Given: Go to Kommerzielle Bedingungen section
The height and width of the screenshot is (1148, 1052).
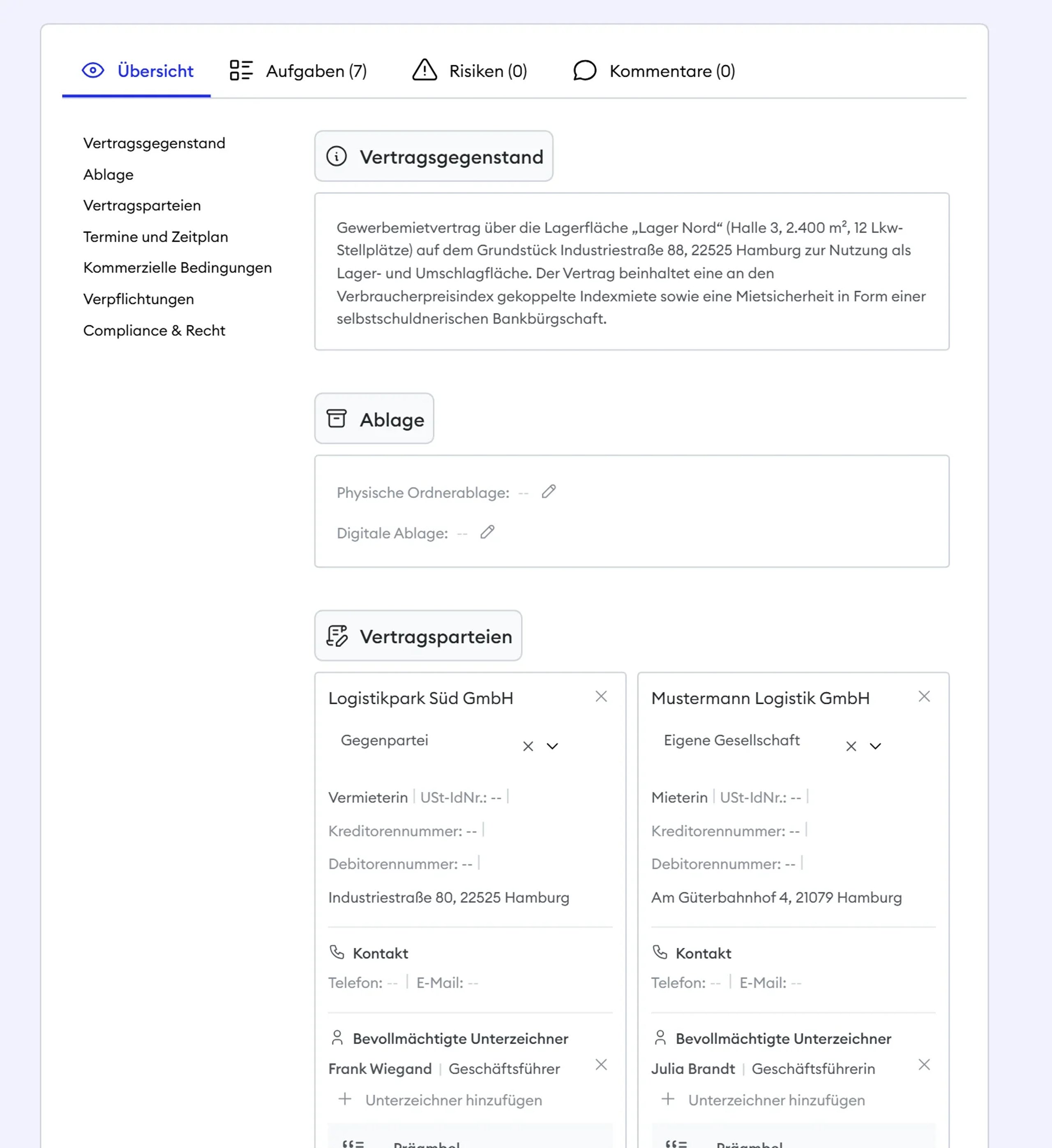Looking at the screenshot, I should tap(177, 267).
